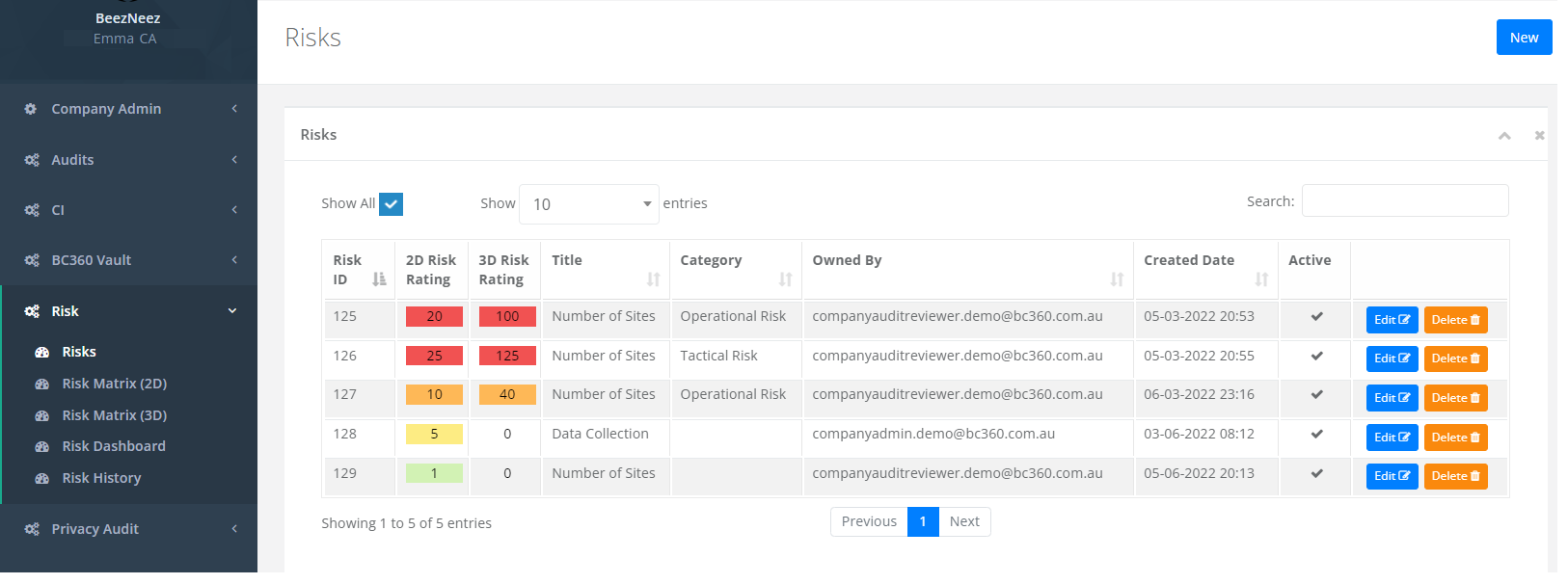Click the Active checkmark for risk 126
The height and width of the screenshot is (584, 1568).
(1316, 357)
